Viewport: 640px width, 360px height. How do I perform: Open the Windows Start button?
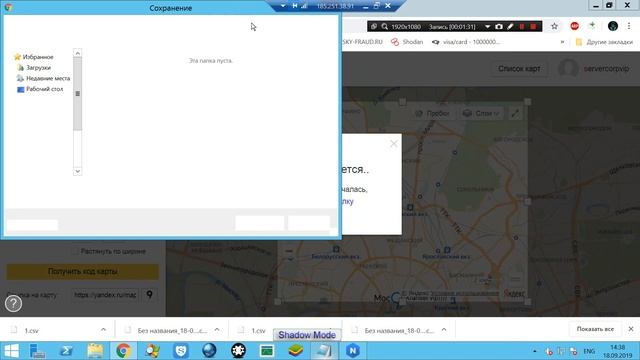click(11, 351)
